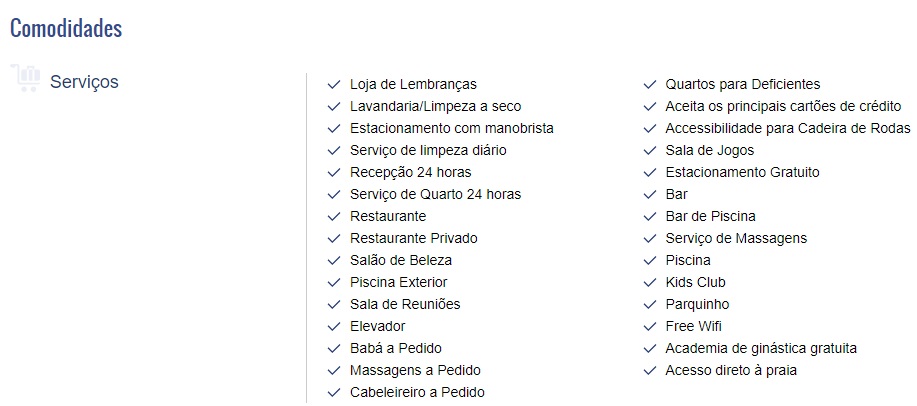Click the checkmark next to Free Wifi
Screen dimensions: 917x406
(650, 326)
